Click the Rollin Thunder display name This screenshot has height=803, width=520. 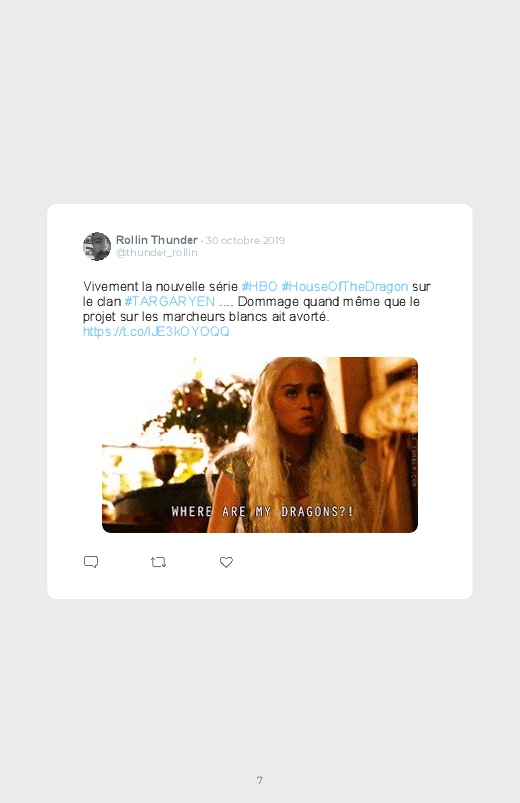(157, 240)
